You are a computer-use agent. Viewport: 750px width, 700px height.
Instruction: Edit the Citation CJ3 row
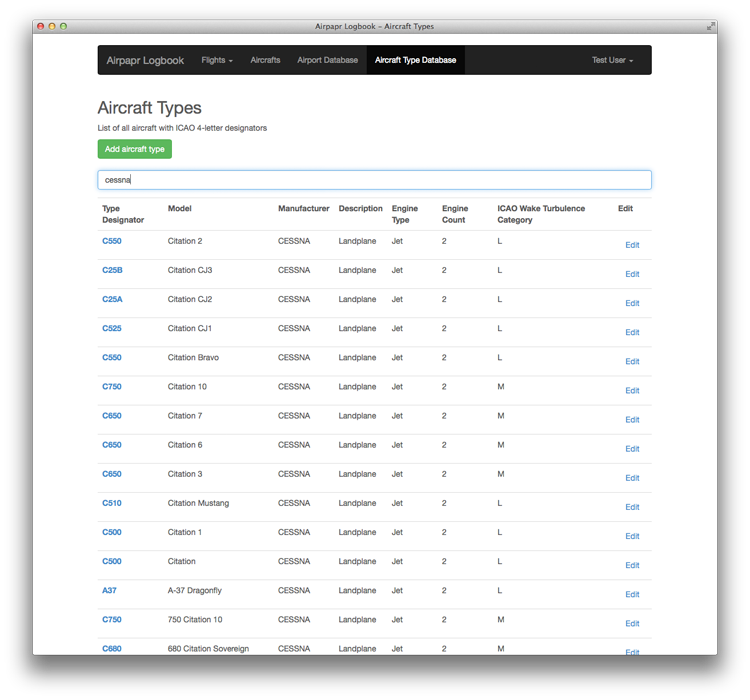point(632,274)
